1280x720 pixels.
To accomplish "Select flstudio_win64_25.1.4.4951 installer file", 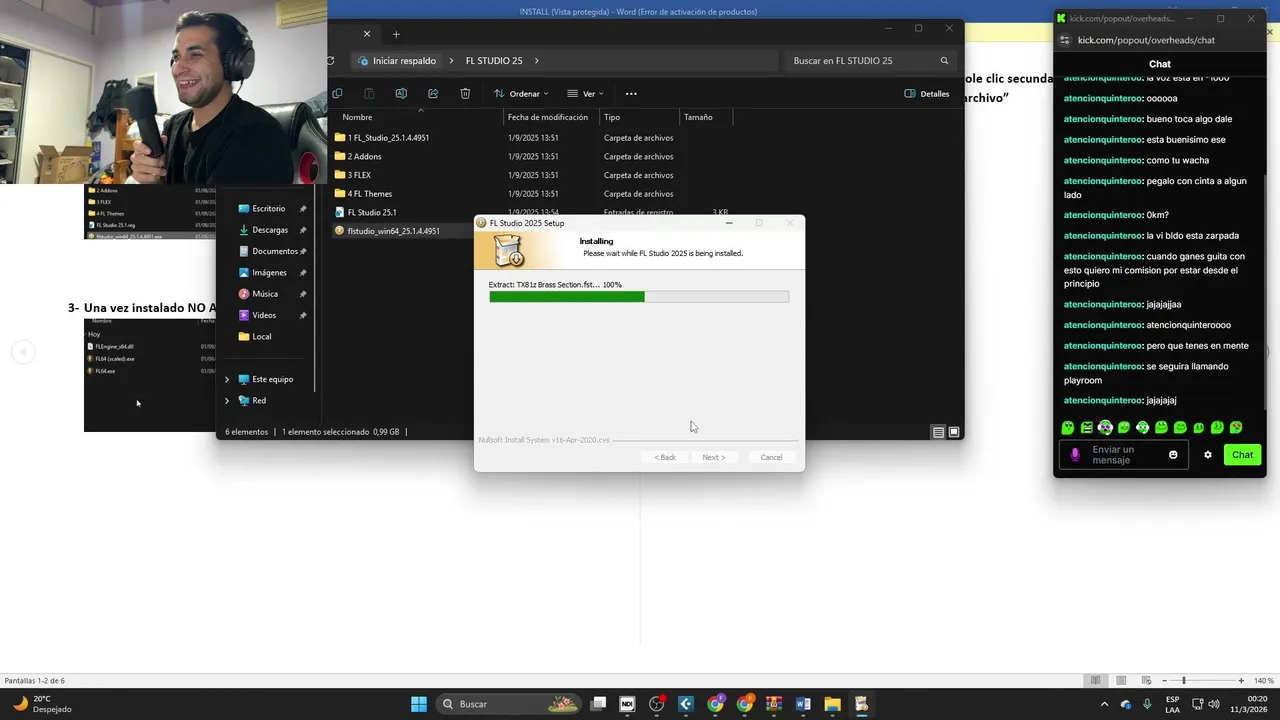I will point(394,231).
